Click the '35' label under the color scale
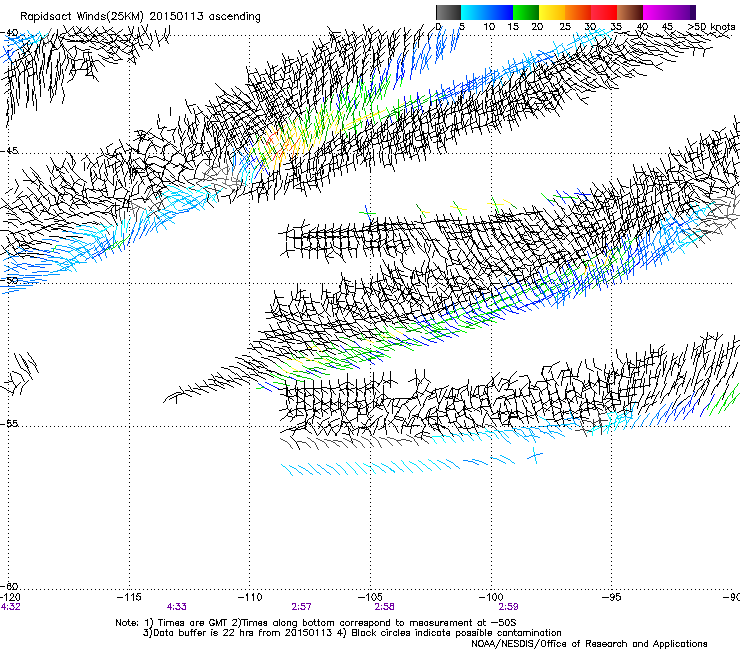The width and height of the screenshot is (740, 650). (616, 27)
